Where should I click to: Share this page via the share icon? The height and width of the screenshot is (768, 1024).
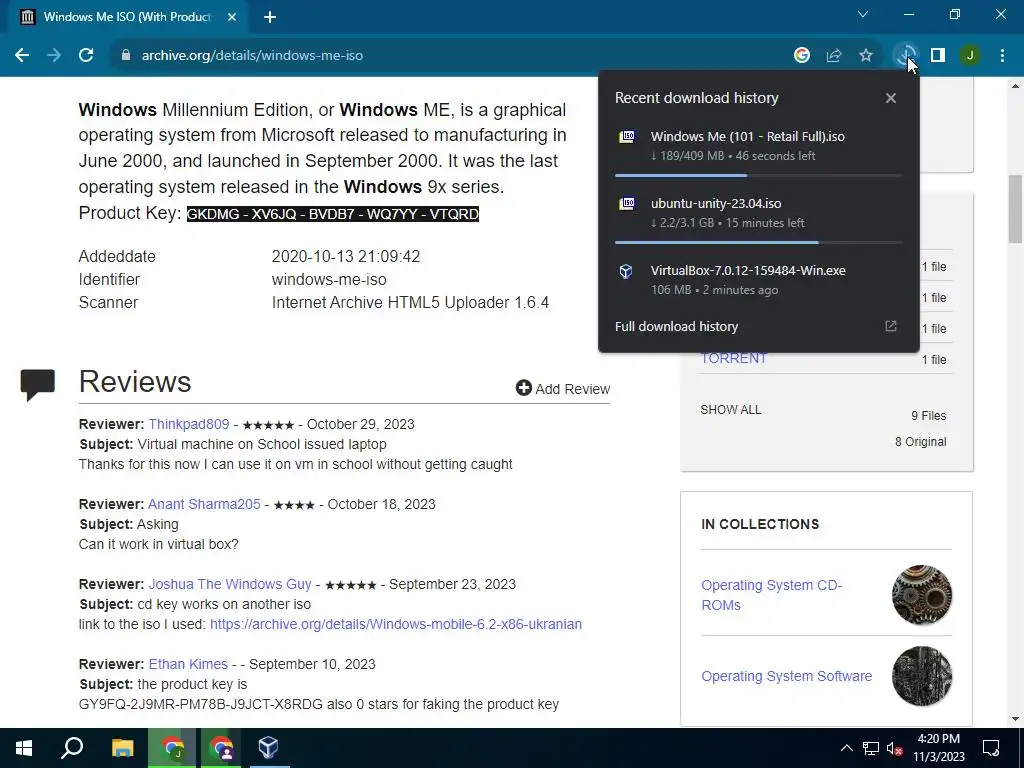834,56
